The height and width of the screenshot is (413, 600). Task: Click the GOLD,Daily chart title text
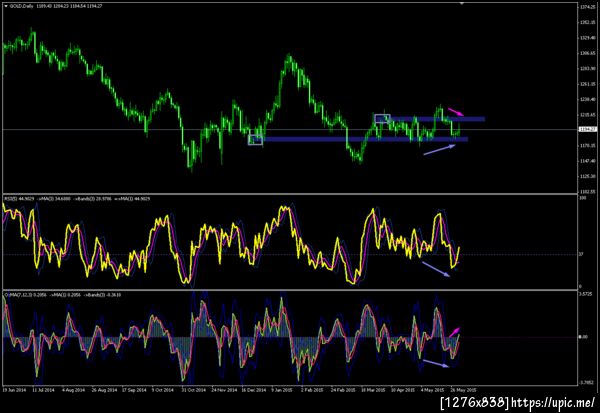tap(22, 6)
